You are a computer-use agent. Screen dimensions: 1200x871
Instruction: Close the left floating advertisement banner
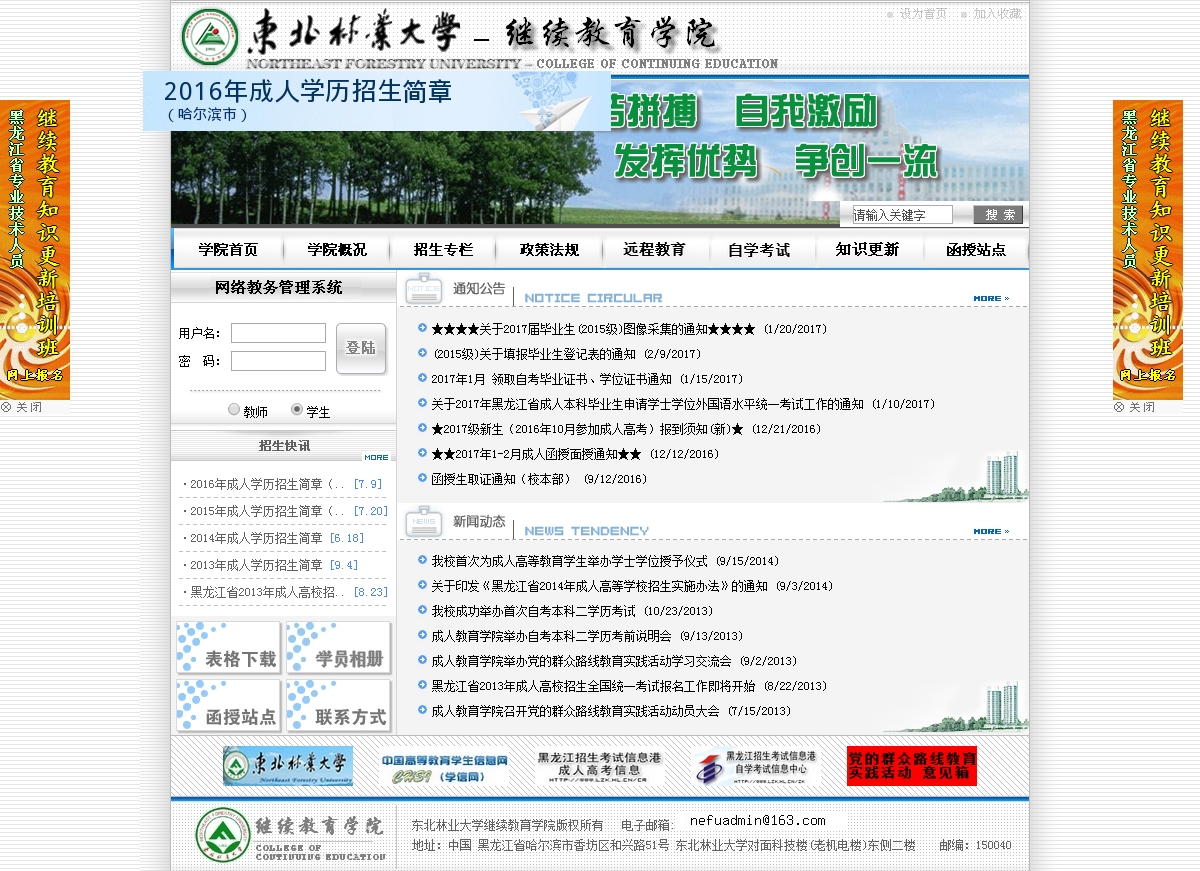tap(22, 407)
